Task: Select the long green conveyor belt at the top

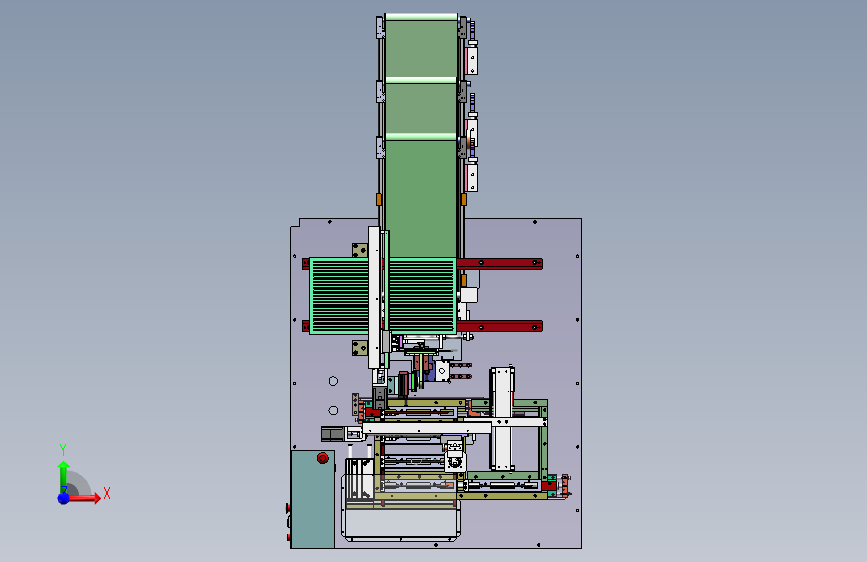Action: (421, 136)
